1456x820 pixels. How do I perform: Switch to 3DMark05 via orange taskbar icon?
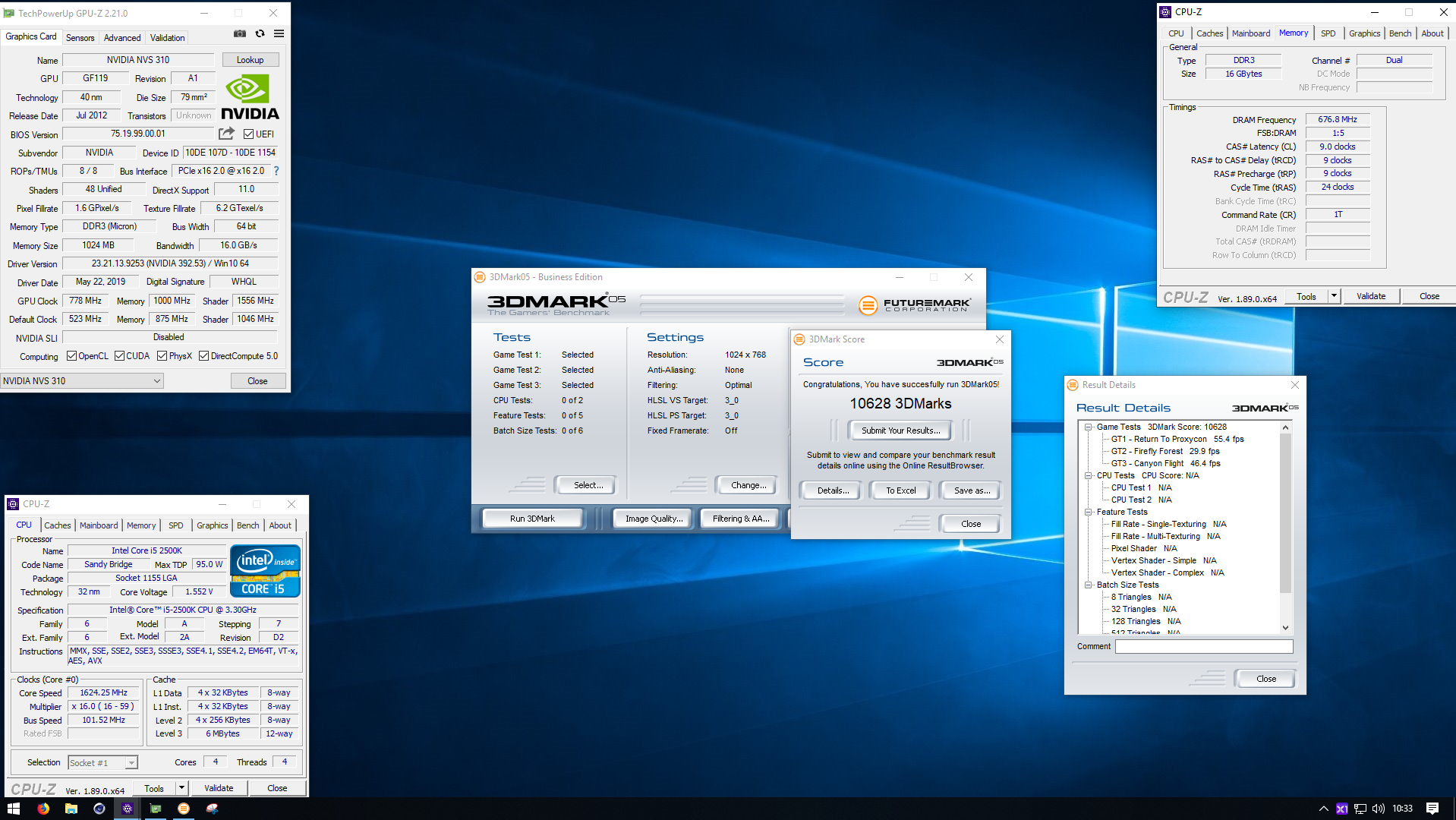point(183,809)
